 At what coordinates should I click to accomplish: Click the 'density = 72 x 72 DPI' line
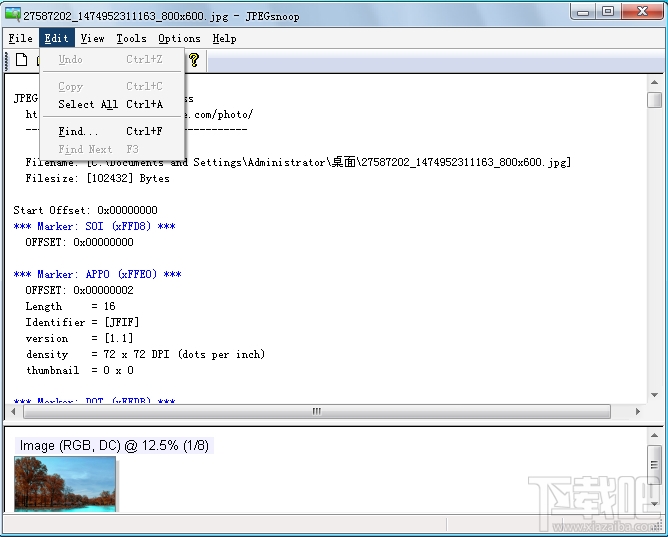[145, 354]
